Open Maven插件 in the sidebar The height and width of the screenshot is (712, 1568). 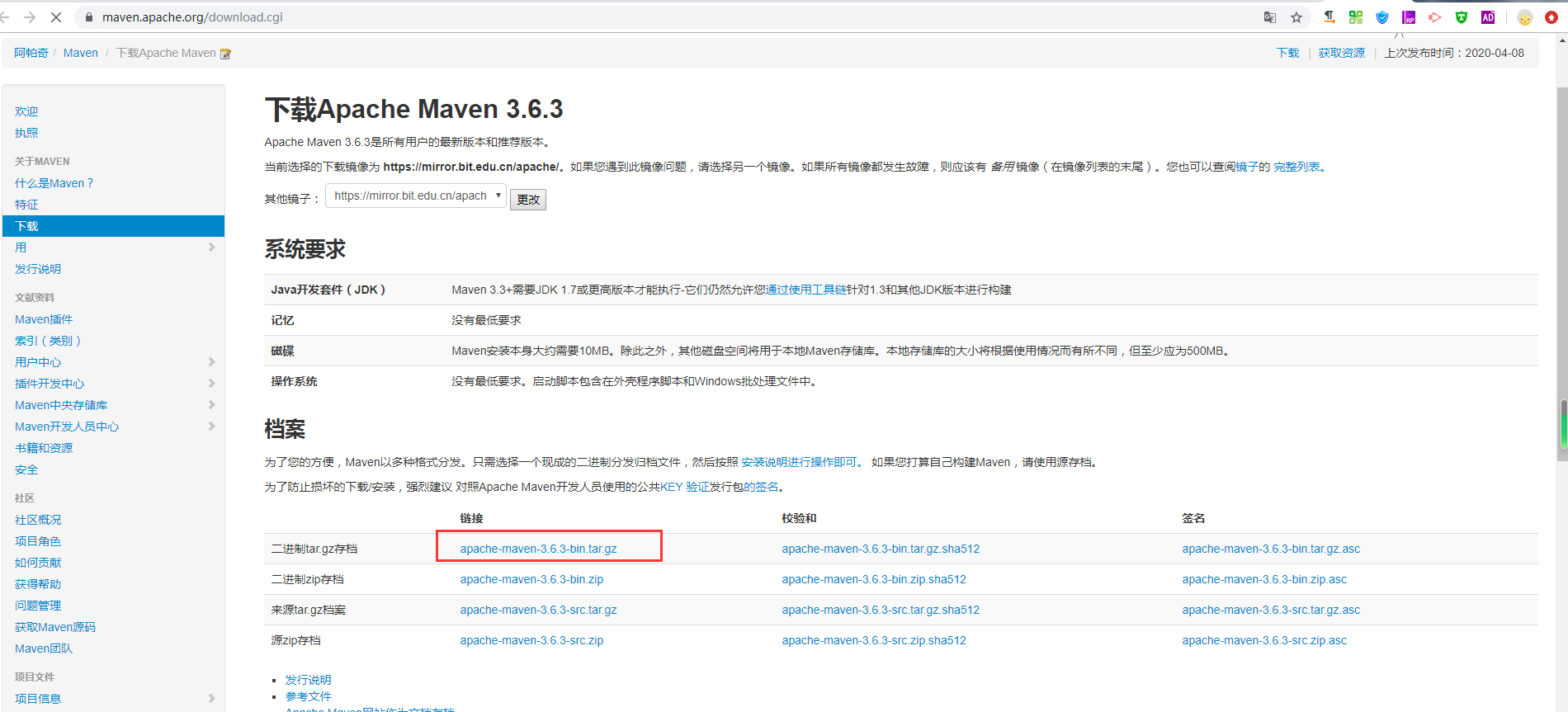click(x=44, y=319)
